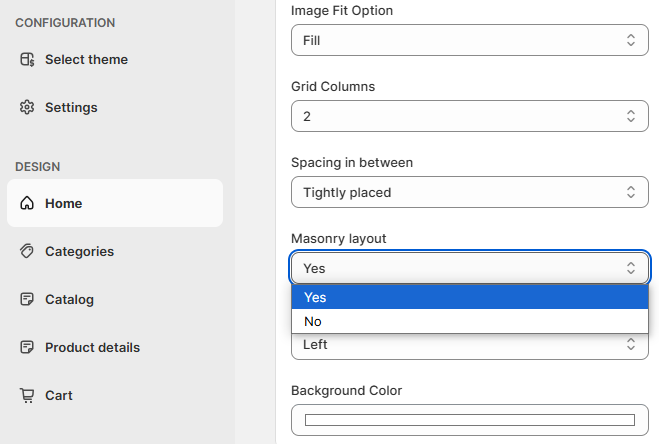This screenshot has width=659, height=444.
Task: Click the Grid Columns label
Action: pos(333,87)
